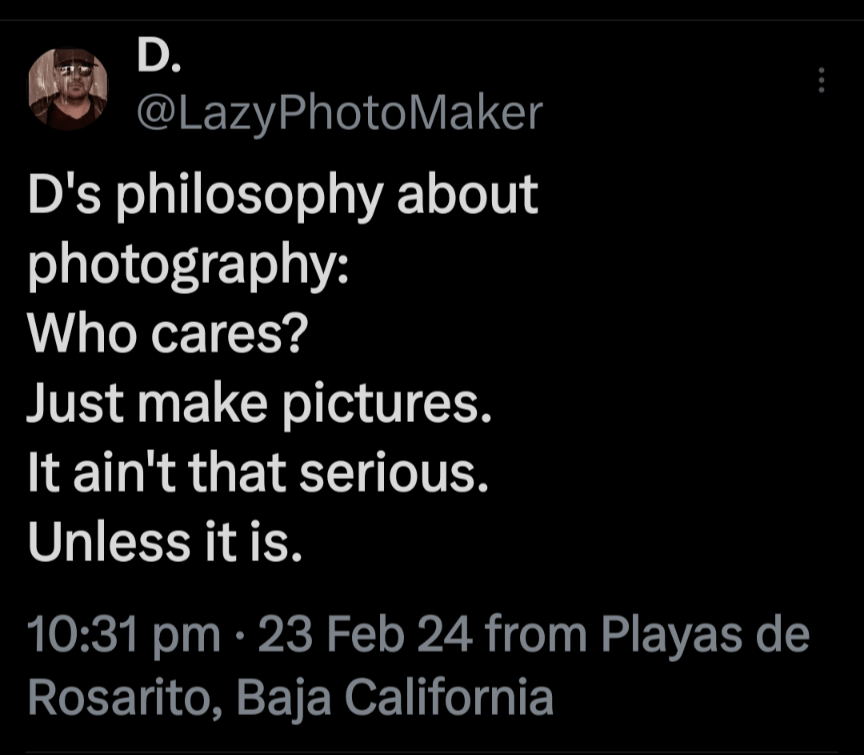Open the three-dot more options menu
The height and width of the screenshot is (755, 864).
coord(822,80)
